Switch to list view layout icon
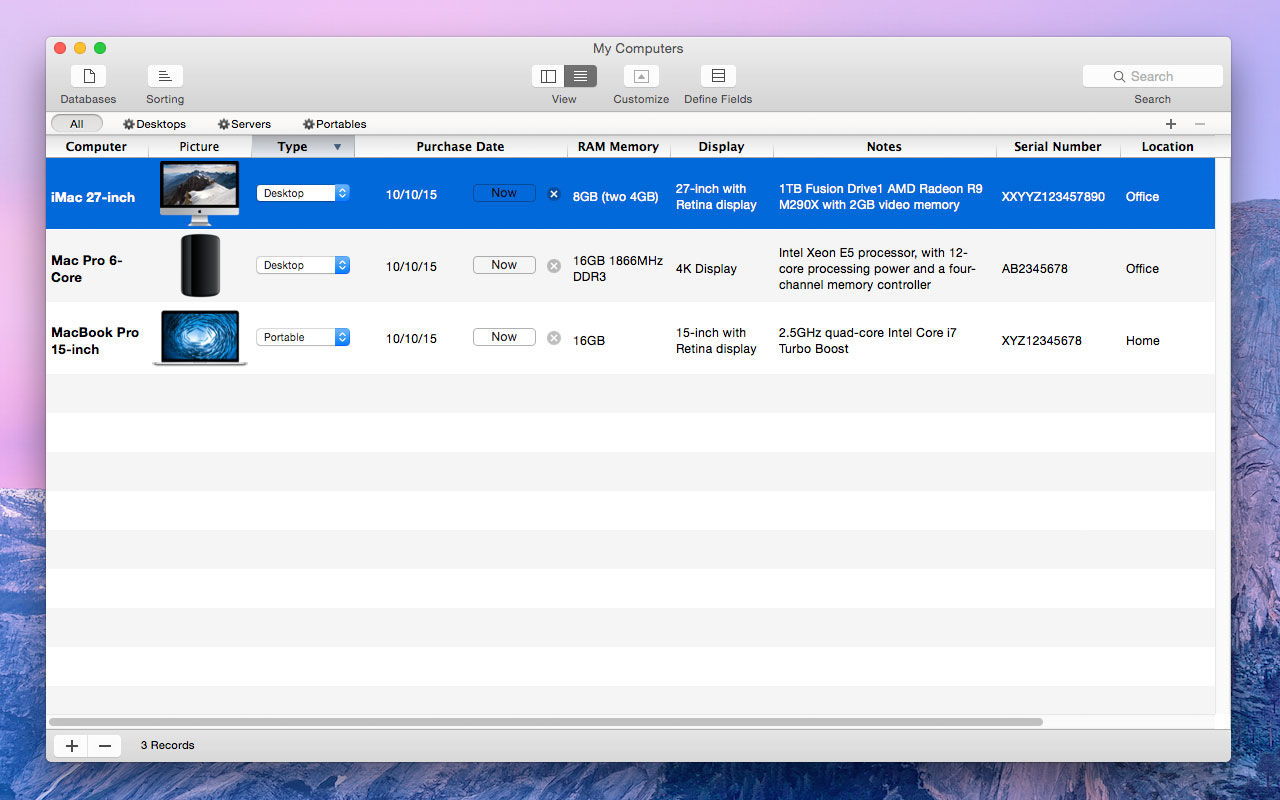 [581, 76]
